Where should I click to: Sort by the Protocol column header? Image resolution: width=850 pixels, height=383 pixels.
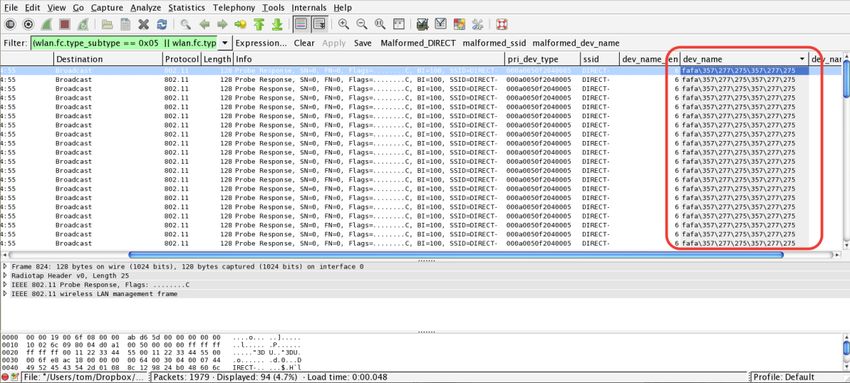coord(182,59)
